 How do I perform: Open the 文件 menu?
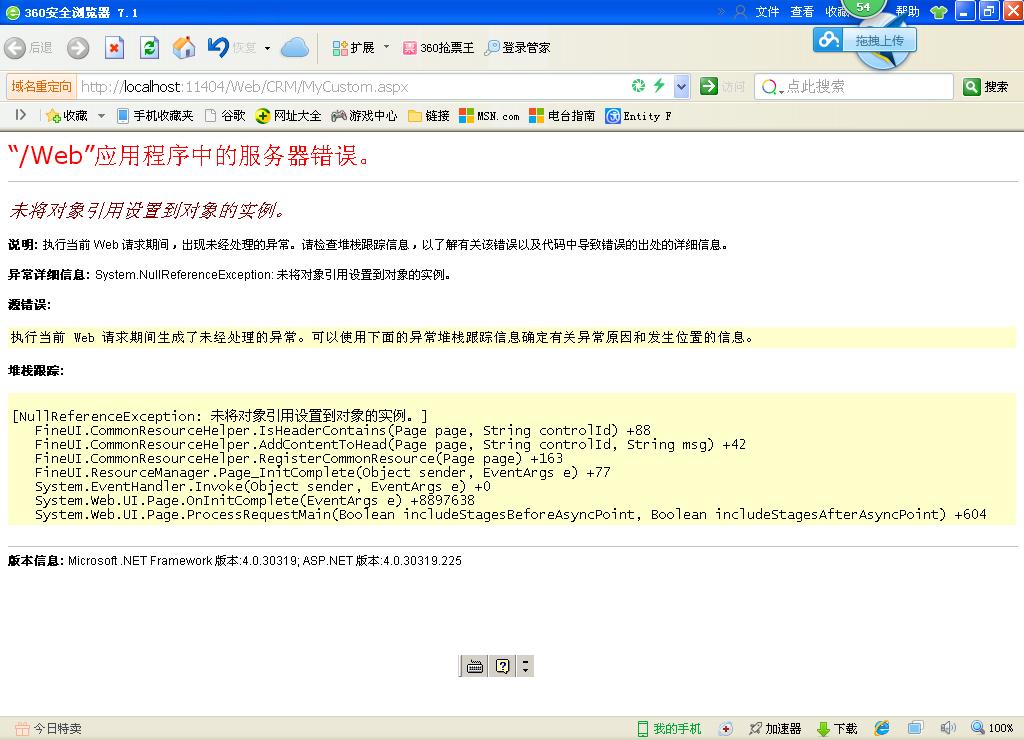tap(767, 12)
